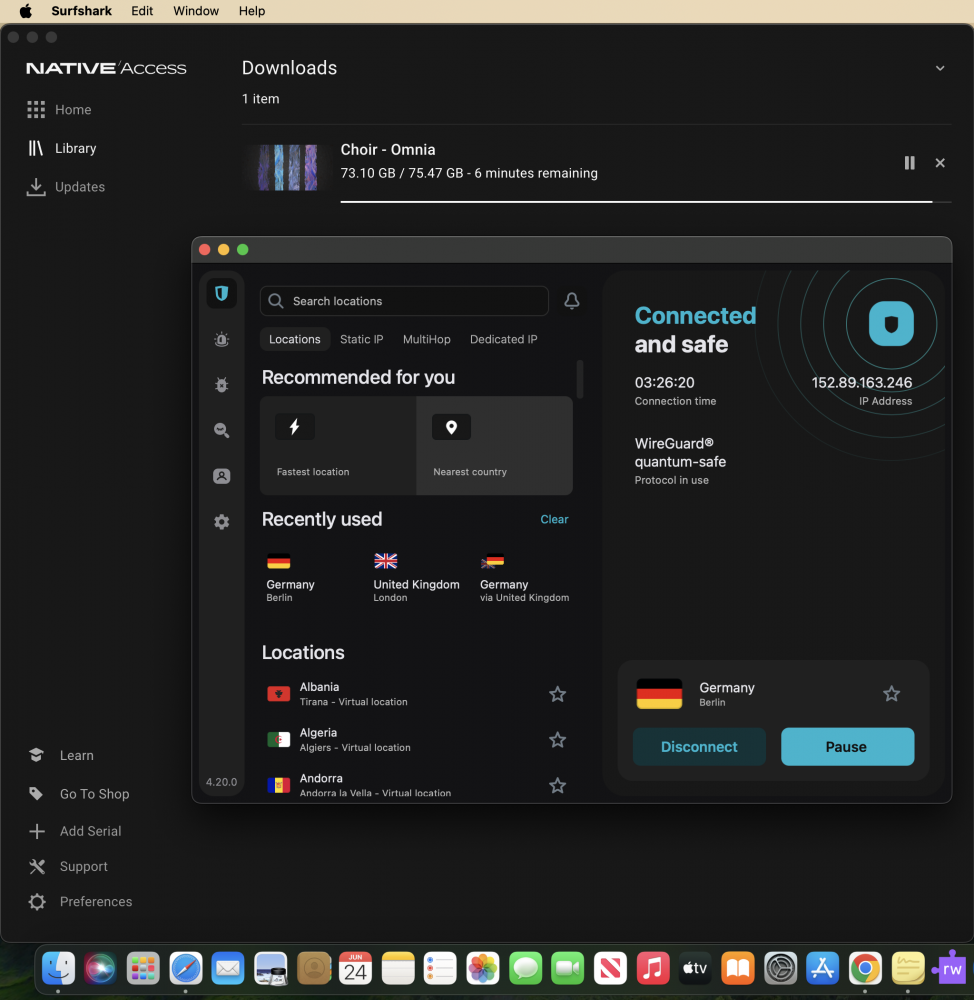Open Books app from the Dock
Screen dimensions: 974x1000
coord(737,968)
